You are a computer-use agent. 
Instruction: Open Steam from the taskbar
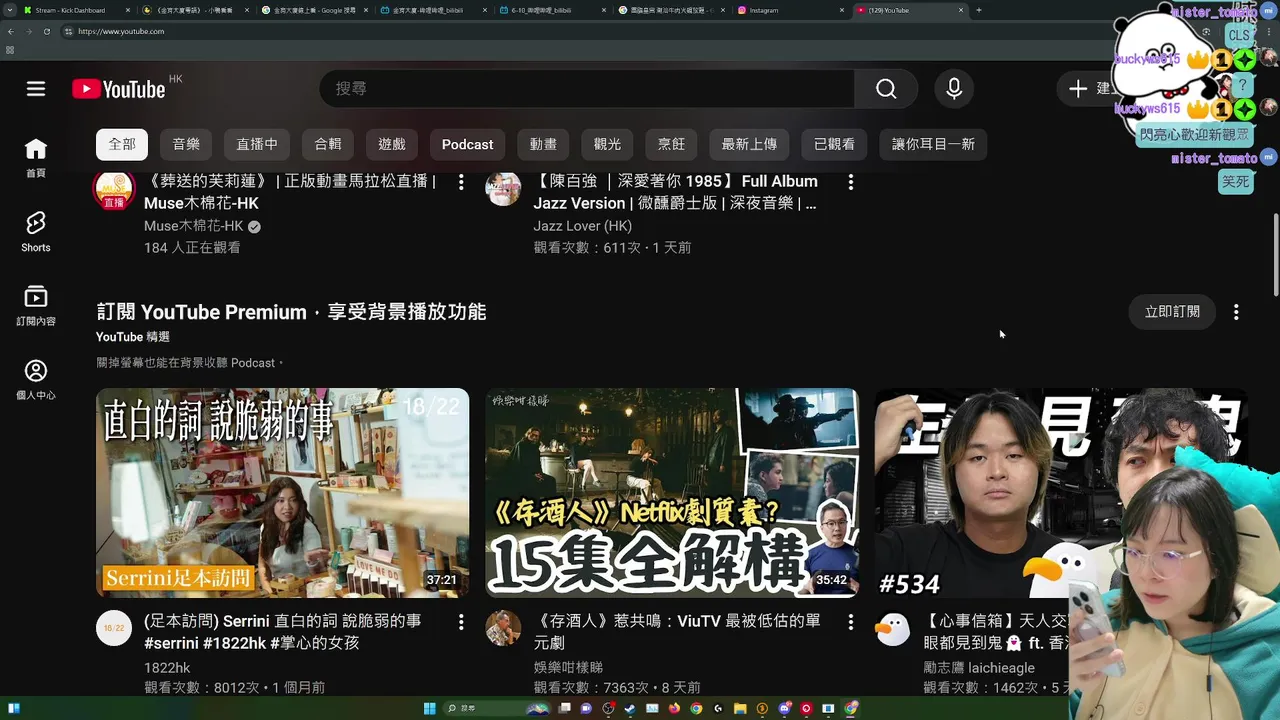(630, 708)
